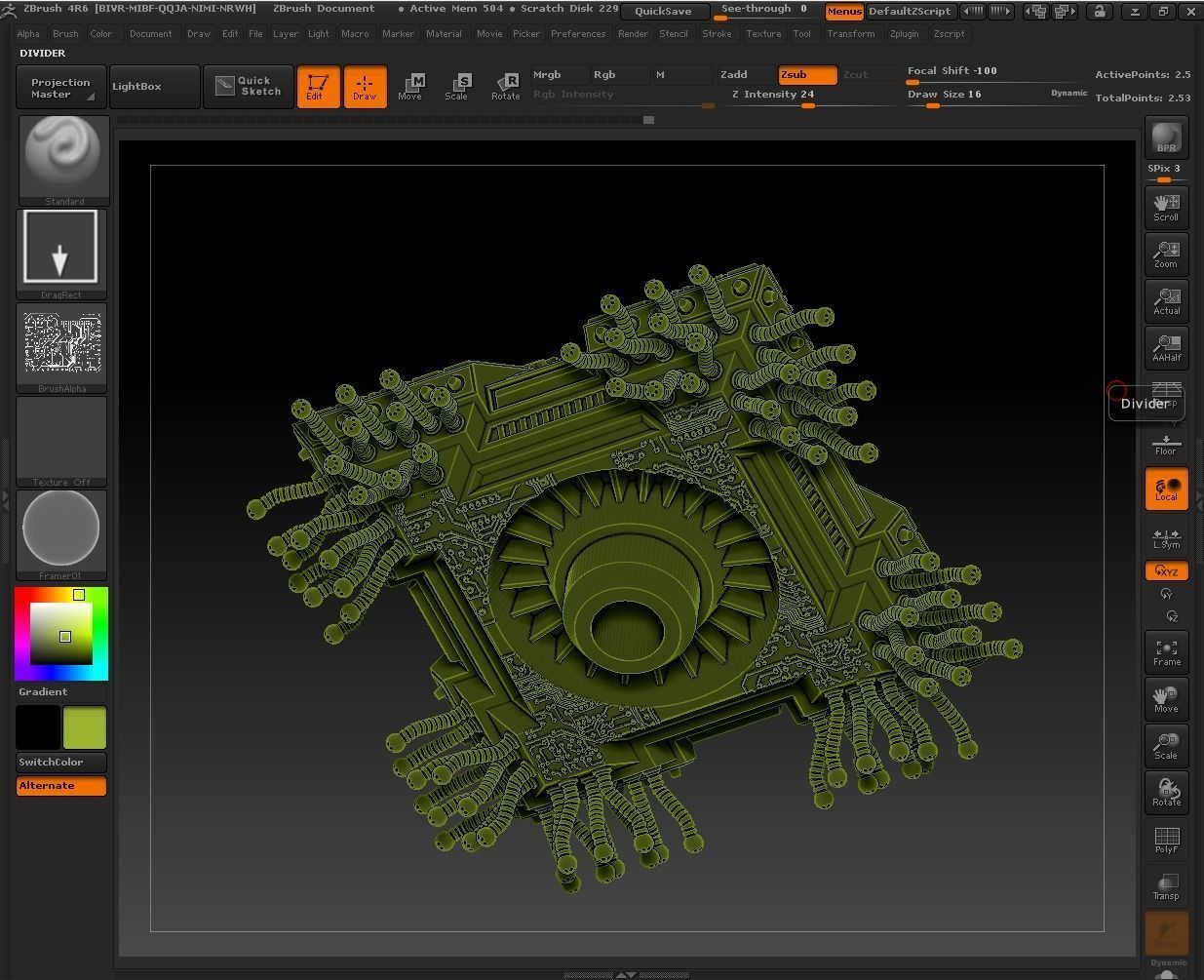Enable M material channel
Image resolution: width=1204 pixels, height=980 pixels.
(682, 74)
